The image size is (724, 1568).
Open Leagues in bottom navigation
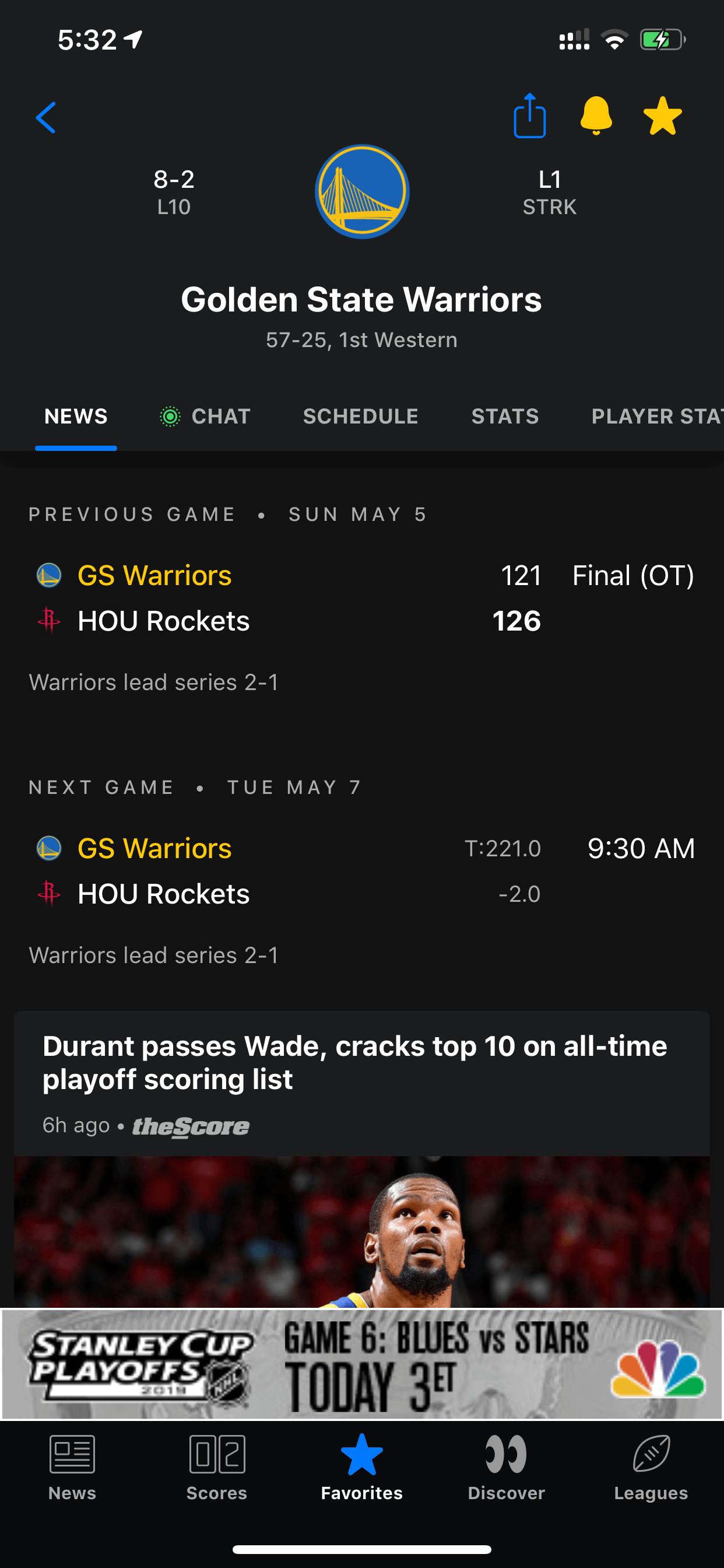pyautogui.click(x=651, y=1467)
